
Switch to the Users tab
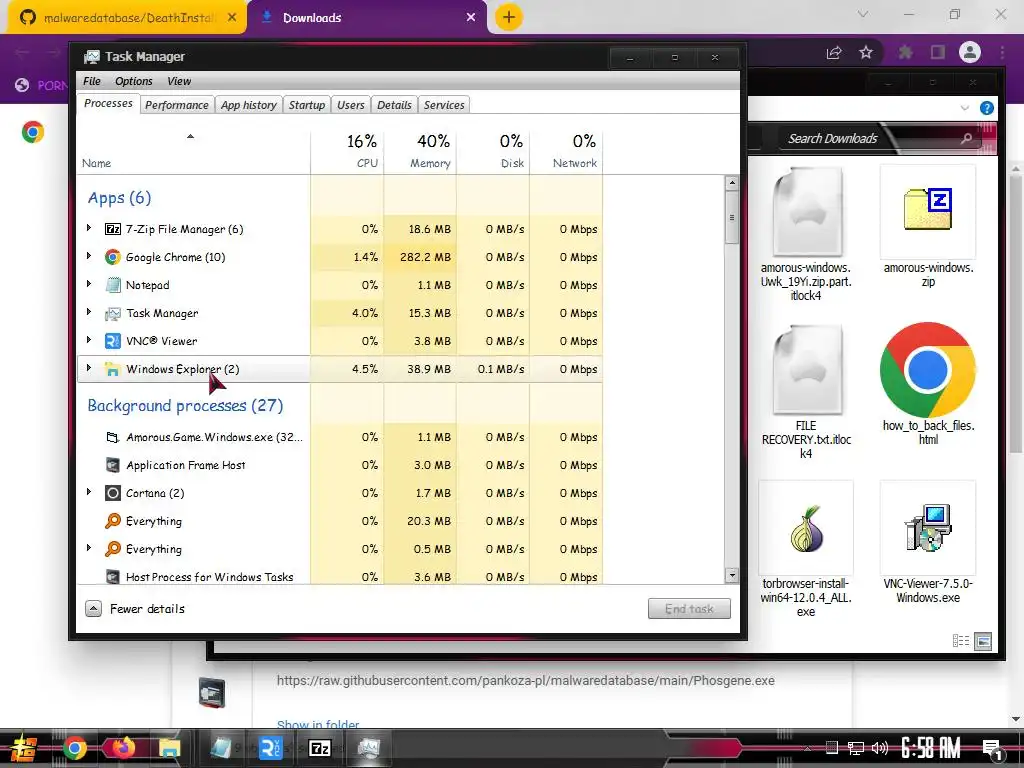click(x=351, y=105)
